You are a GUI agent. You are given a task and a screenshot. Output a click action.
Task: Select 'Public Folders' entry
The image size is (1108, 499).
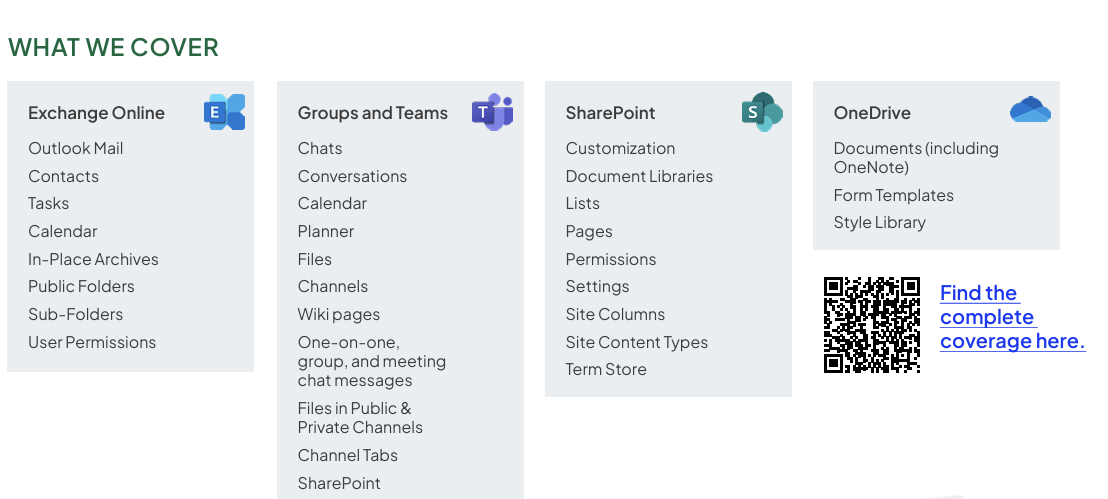(x=81, y=286)
